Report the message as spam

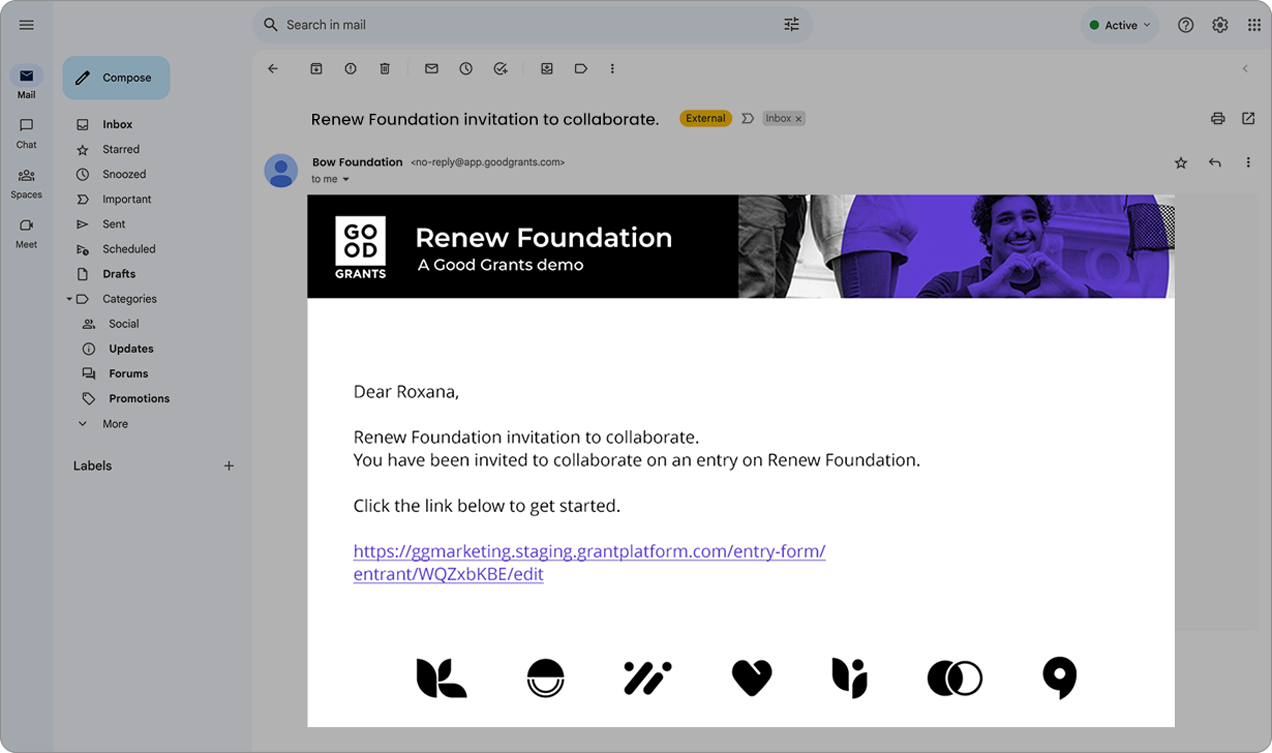[x=350, y=68]
